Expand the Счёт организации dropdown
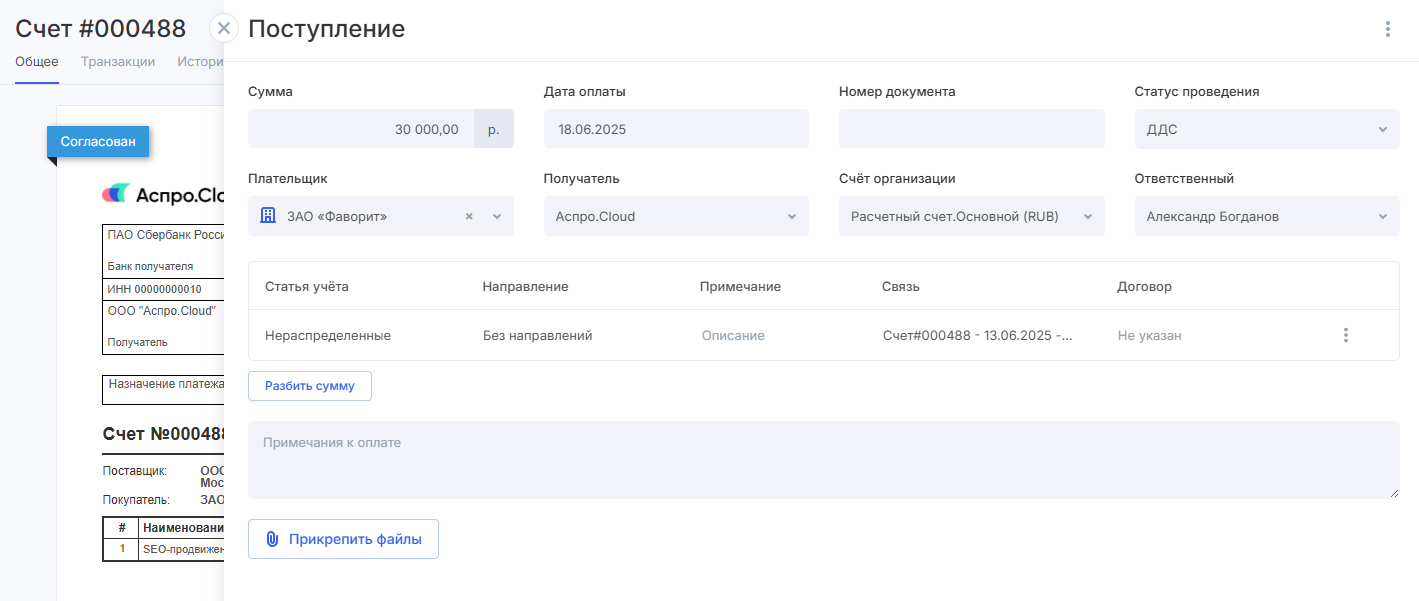The width and height of the screenshot is (1419, 601). [x=1087, y=216]
